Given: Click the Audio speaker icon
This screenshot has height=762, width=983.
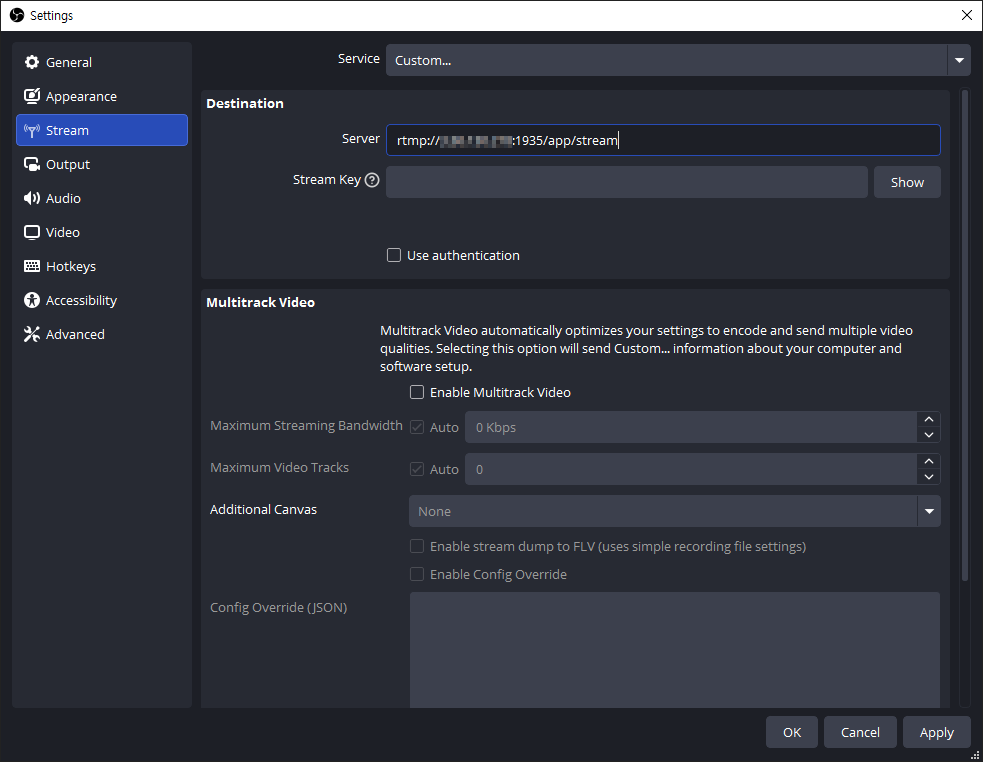Looking at the screenshot, I should click(32, 199).
